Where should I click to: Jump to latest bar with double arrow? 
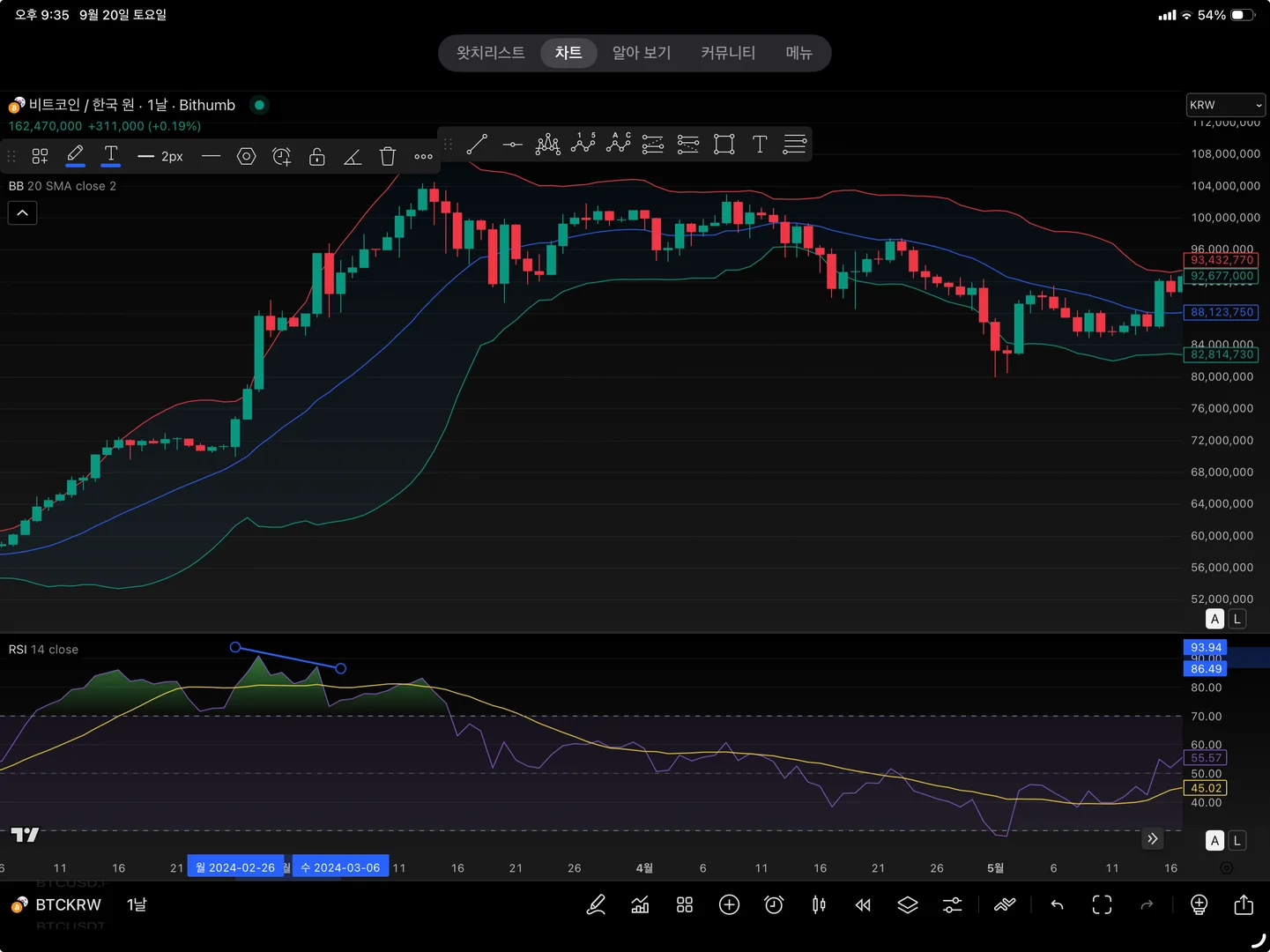pyautogui.click(x=1152, y=839)
